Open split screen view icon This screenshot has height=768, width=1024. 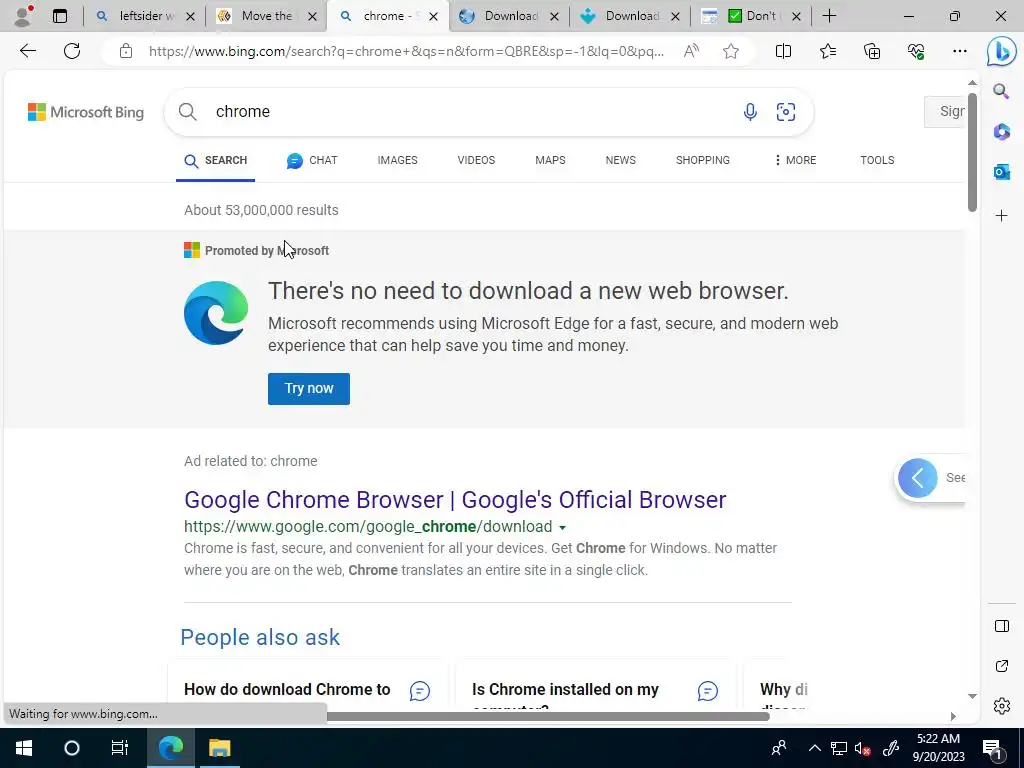tap(783, 51)
